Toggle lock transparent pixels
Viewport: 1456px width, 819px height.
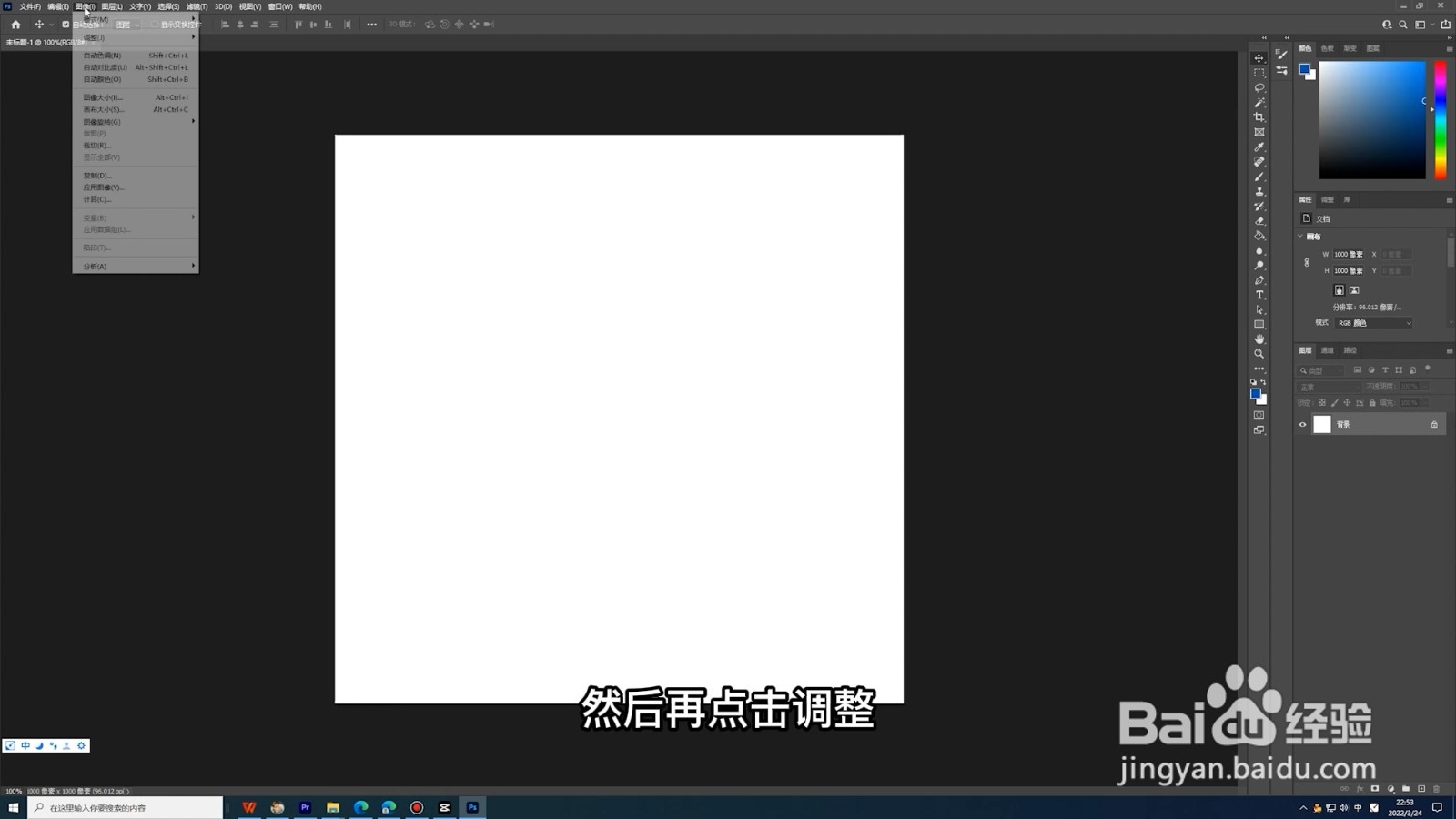(x=1322, y=403)
